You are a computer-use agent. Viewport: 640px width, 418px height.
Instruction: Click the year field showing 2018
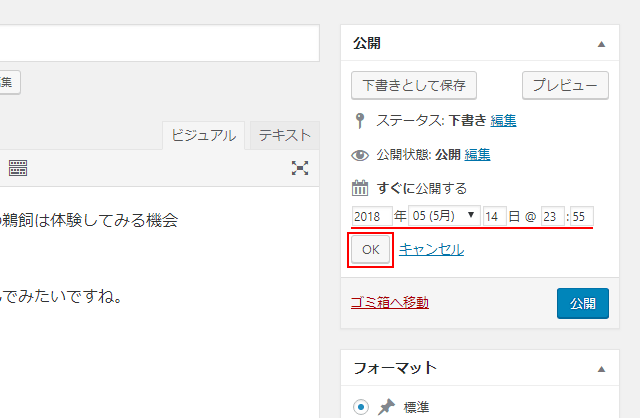[370, 215]
